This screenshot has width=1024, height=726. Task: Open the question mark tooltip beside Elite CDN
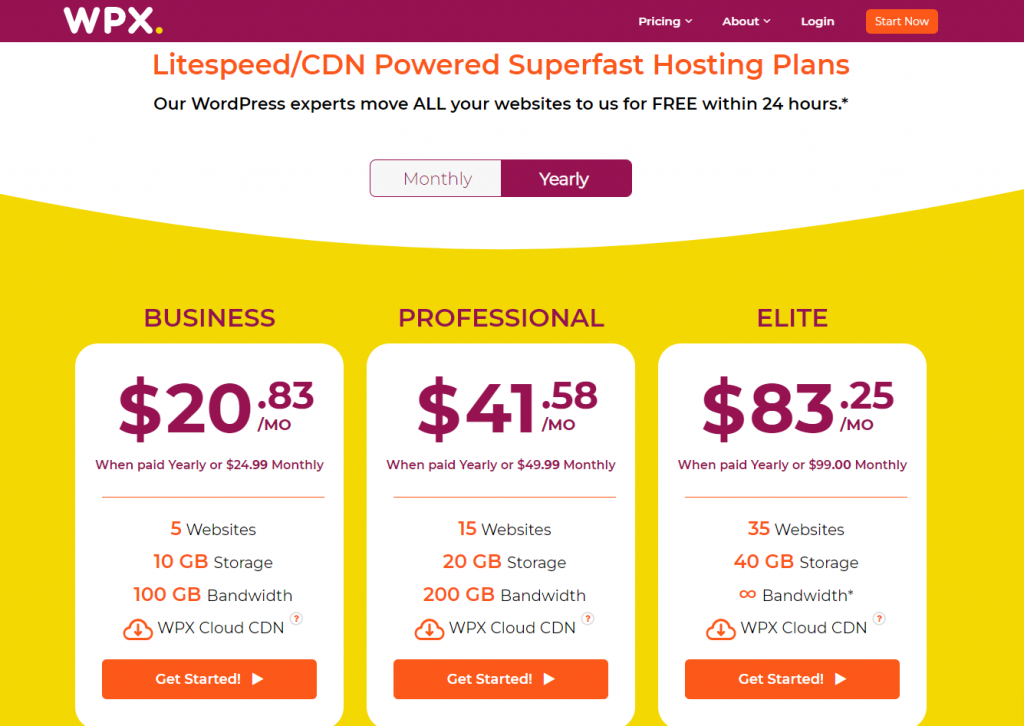pyautogui.click(x=880, y=620)
